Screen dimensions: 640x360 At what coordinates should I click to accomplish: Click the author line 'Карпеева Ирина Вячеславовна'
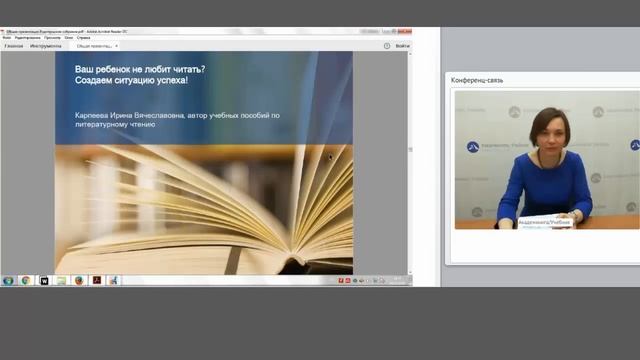click(130, 116)
